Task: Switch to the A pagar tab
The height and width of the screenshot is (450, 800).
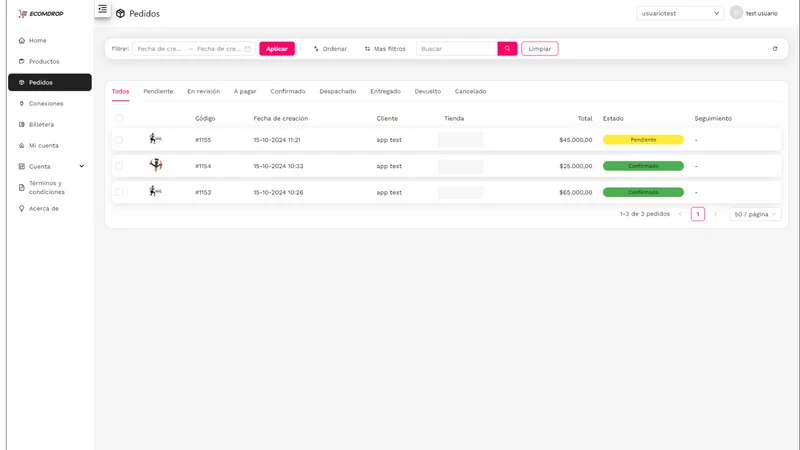Action: (245, 91)
